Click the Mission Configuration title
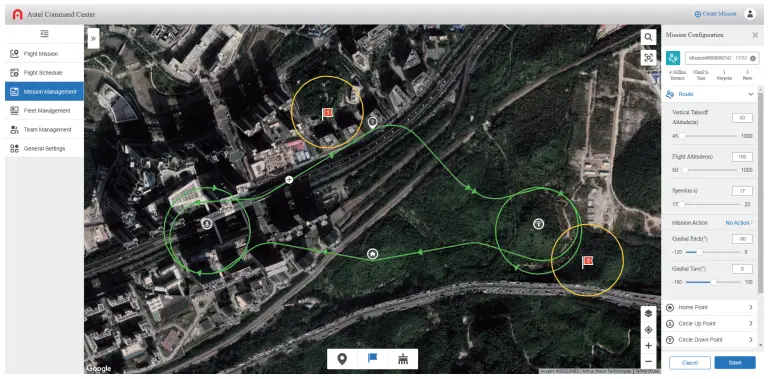The width and height of the screenshot is (768, 379). [694, 35]
